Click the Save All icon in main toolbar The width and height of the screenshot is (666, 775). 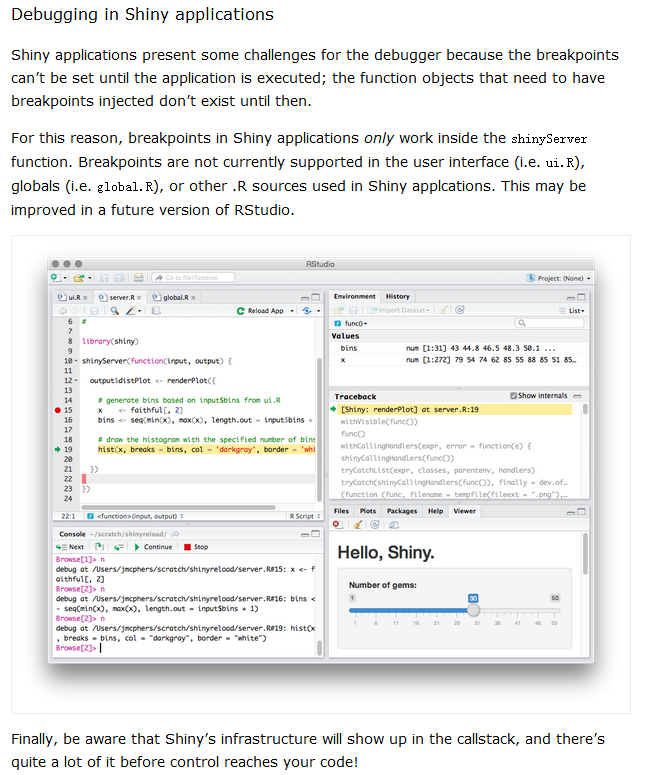[119, 278]
